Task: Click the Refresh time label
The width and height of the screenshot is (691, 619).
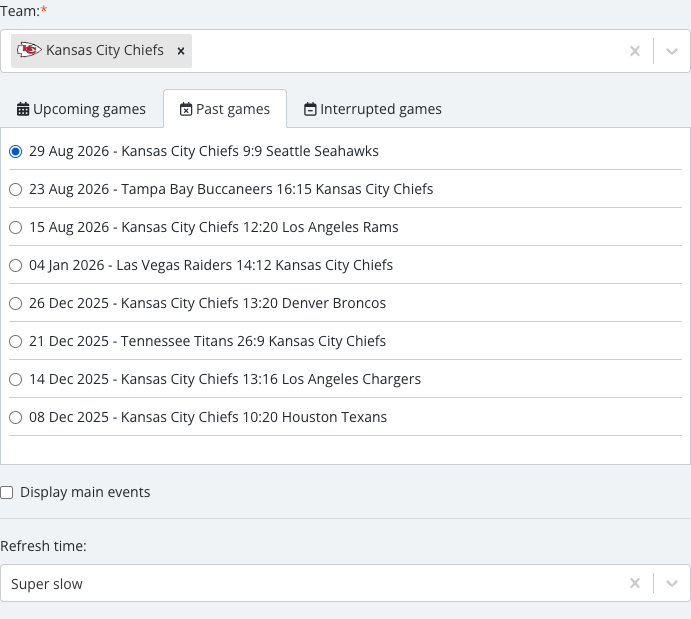Action: tap(43, 546)
